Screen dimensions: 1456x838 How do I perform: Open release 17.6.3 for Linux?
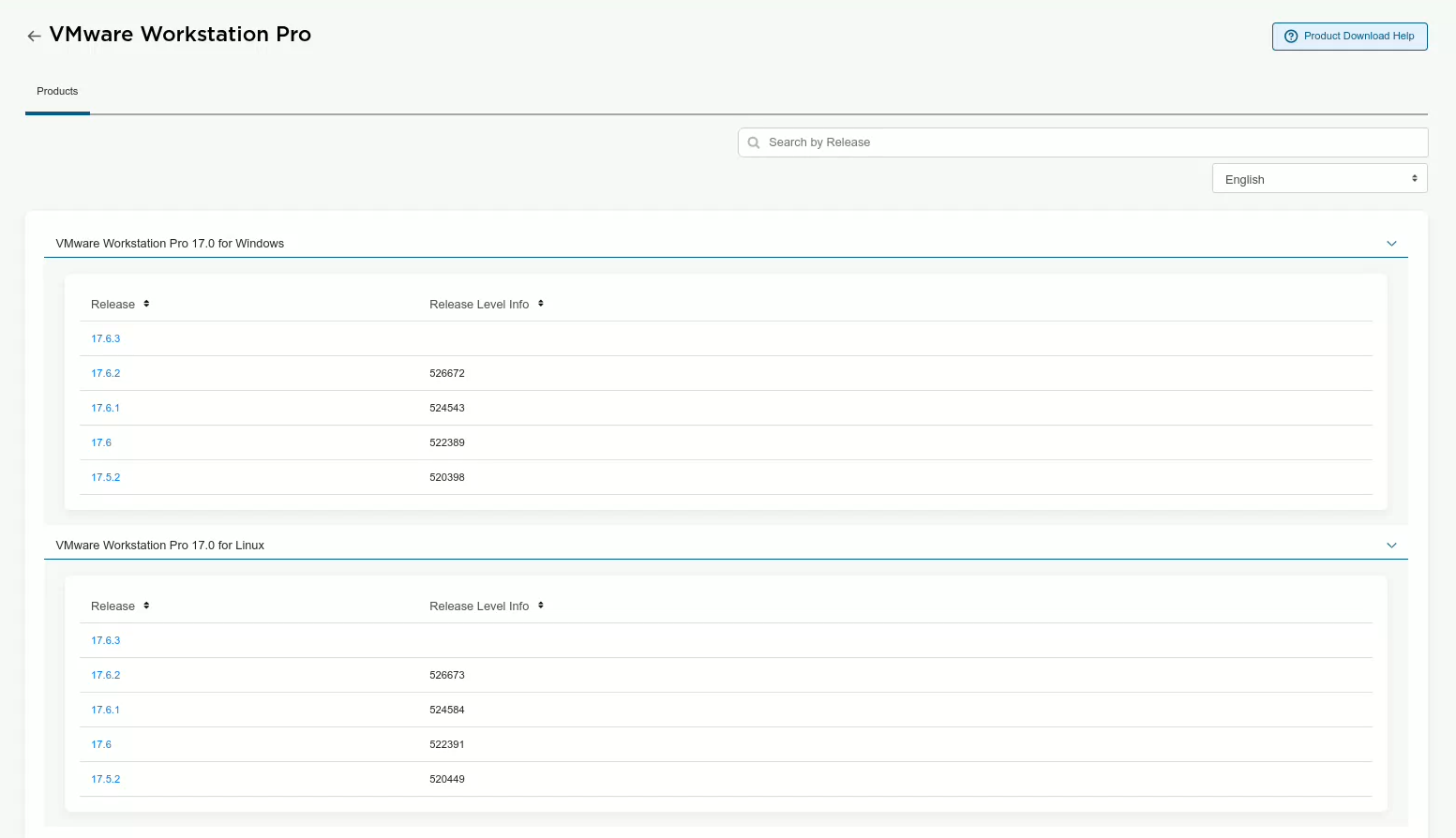(x=105, y=640)
